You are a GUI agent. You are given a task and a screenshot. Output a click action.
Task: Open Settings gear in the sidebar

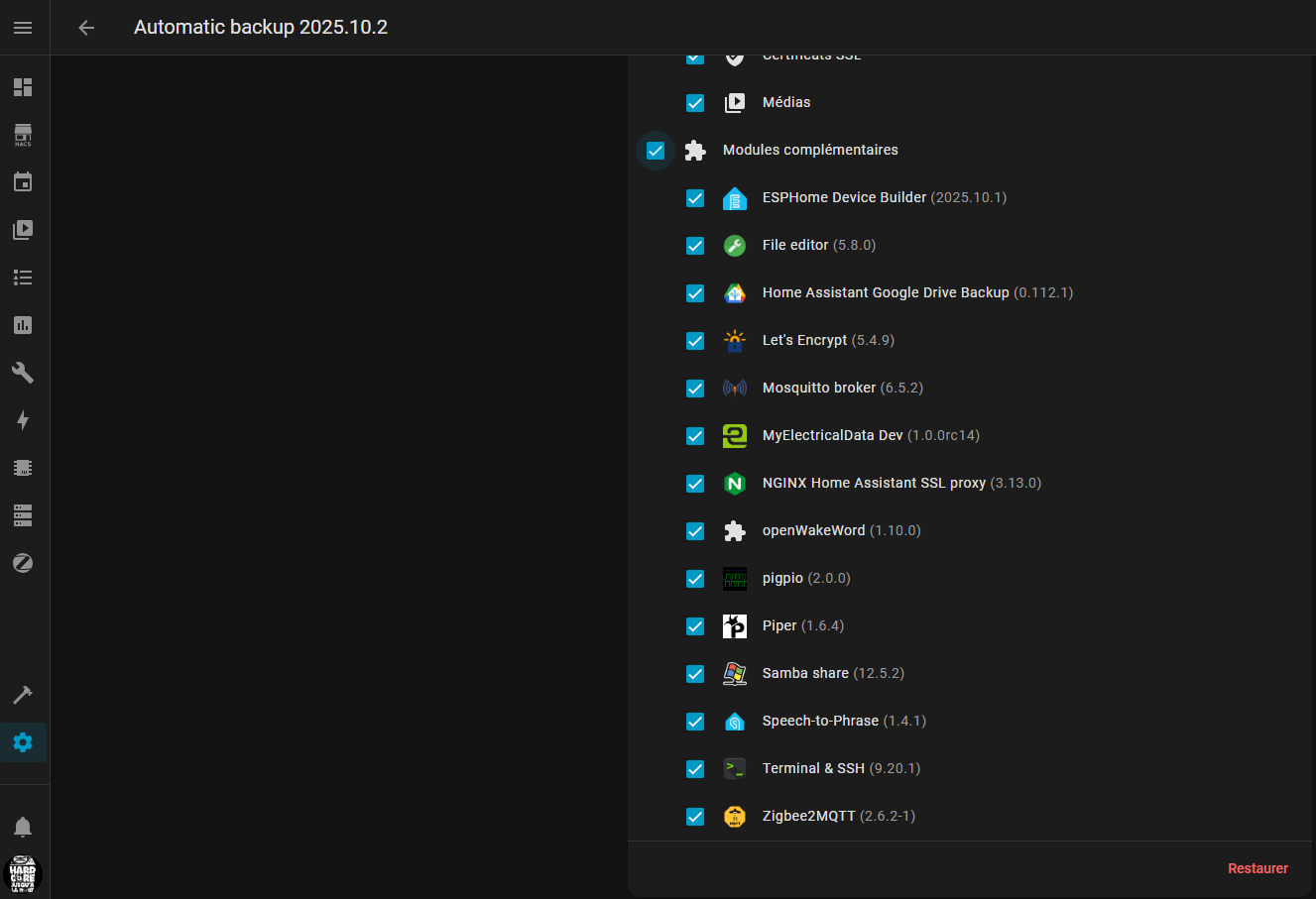23,742
